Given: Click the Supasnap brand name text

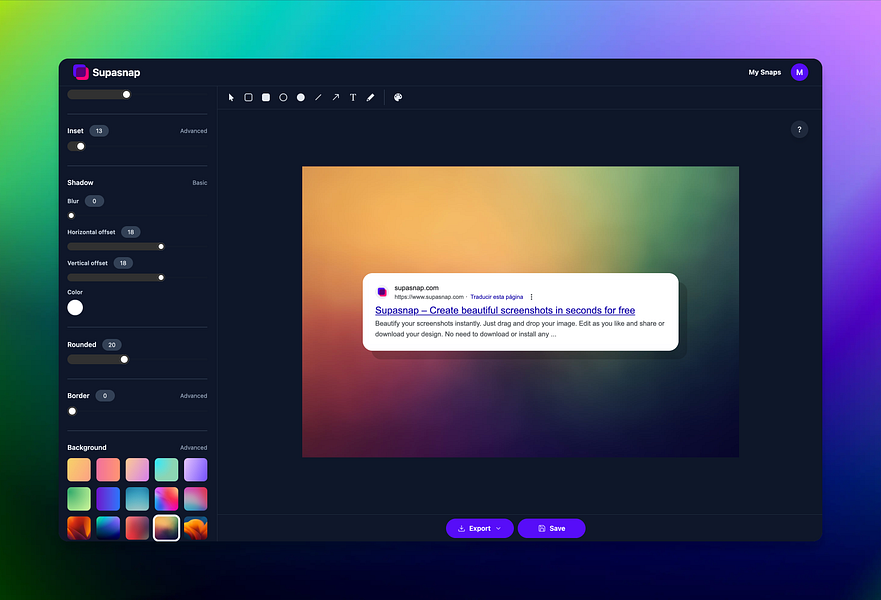Looking at the screenshot, I should (x=116, y=72).
